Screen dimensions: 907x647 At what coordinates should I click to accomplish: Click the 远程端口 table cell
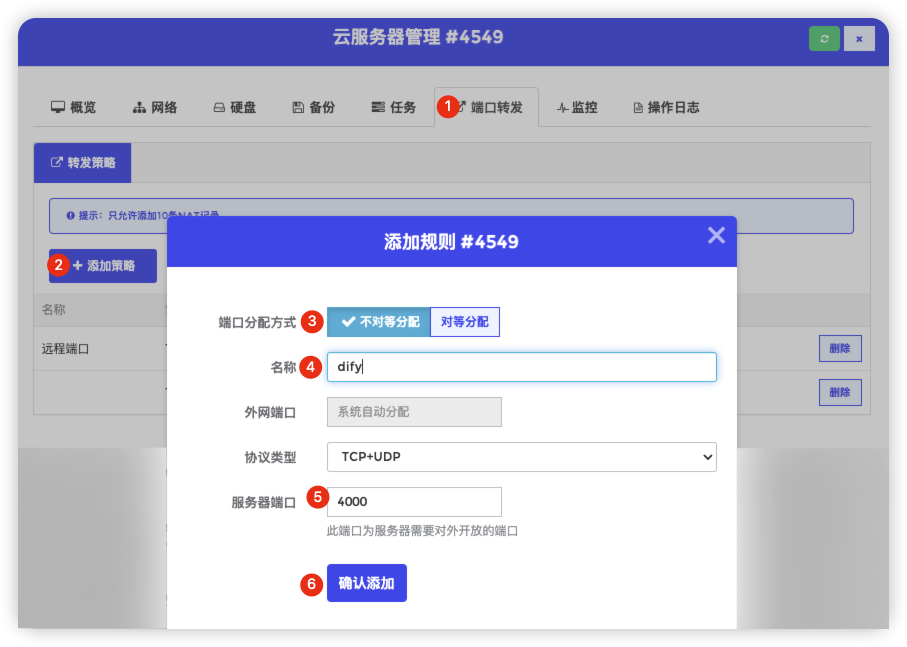point(65,349)
